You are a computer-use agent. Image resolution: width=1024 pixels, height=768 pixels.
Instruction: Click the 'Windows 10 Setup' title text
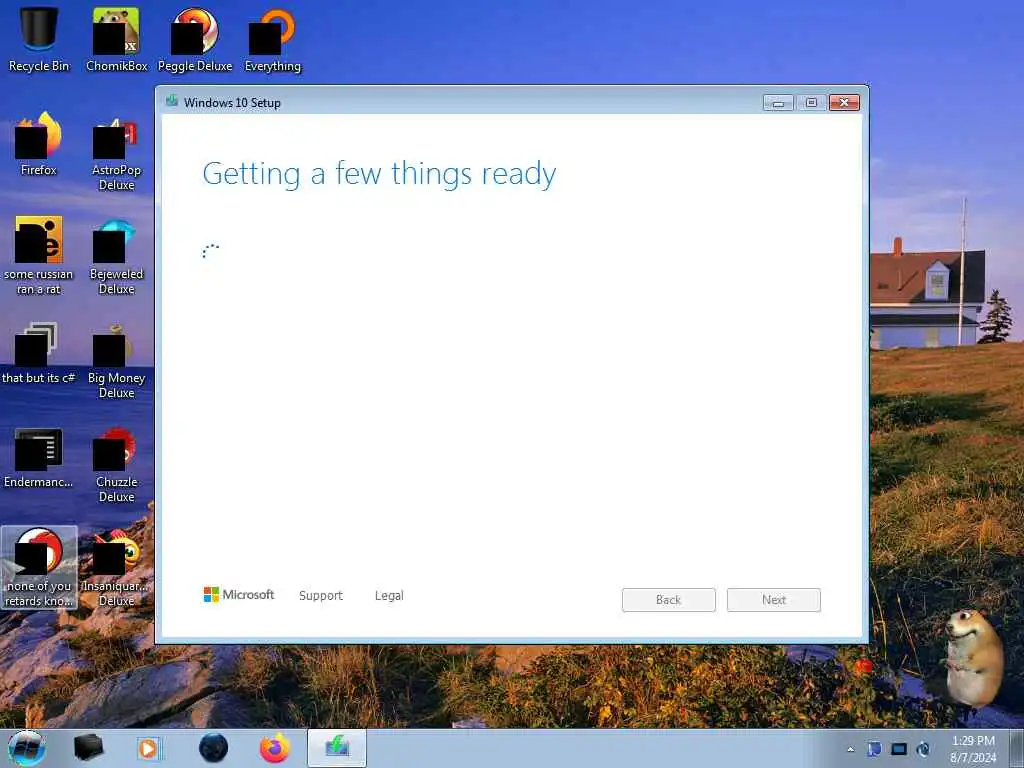coord(232,103)
